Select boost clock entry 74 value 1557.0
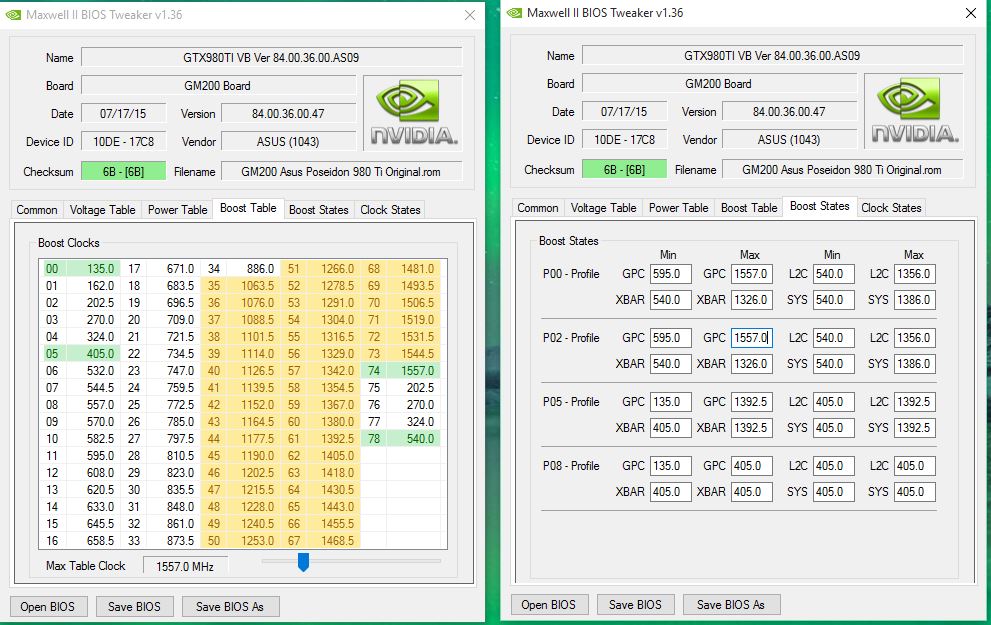This screenshot has width=991, height=625. (x=413, y=371)
